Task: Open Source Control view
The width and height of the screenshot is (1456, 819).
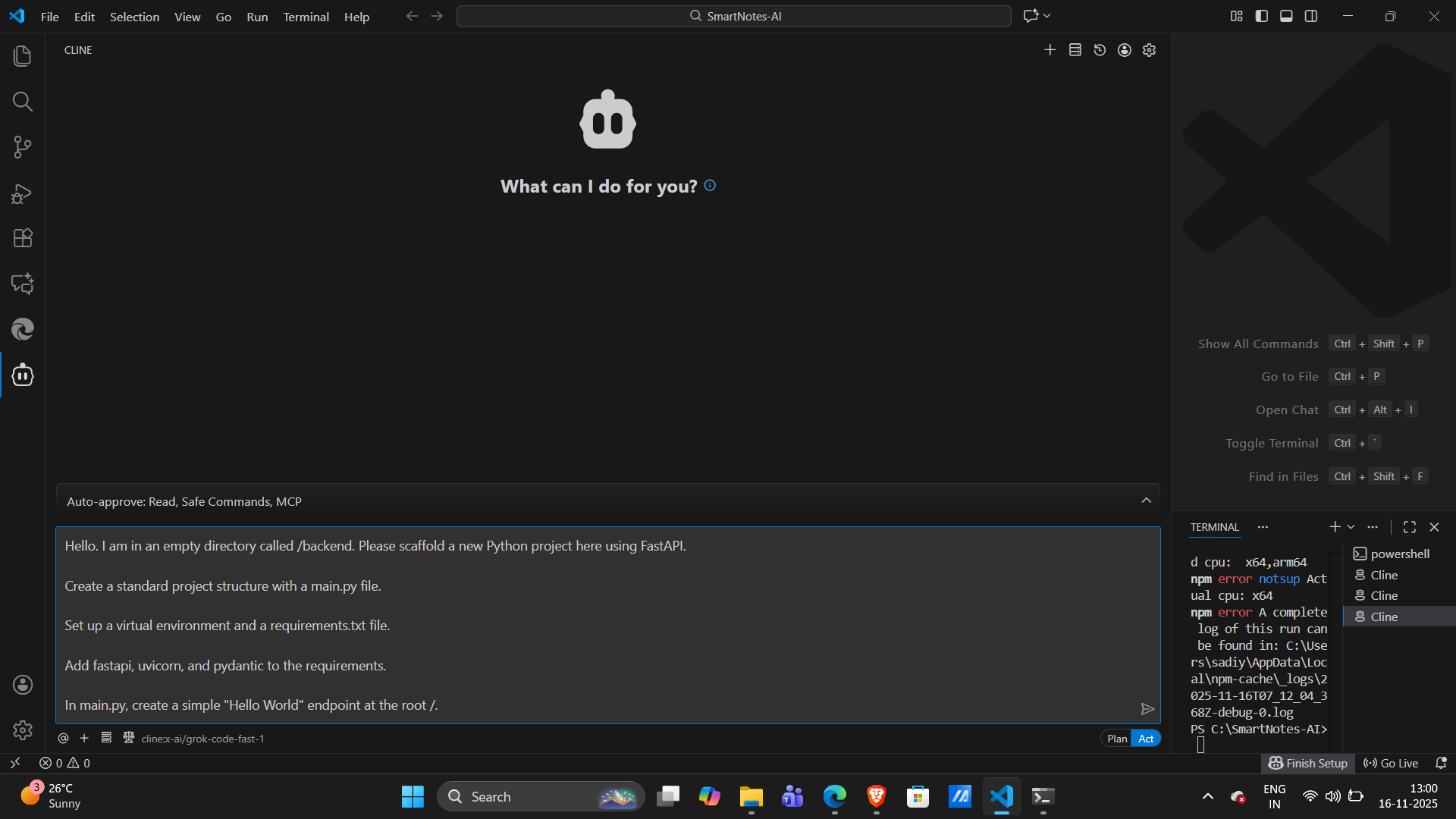Action: pos(23,147)
